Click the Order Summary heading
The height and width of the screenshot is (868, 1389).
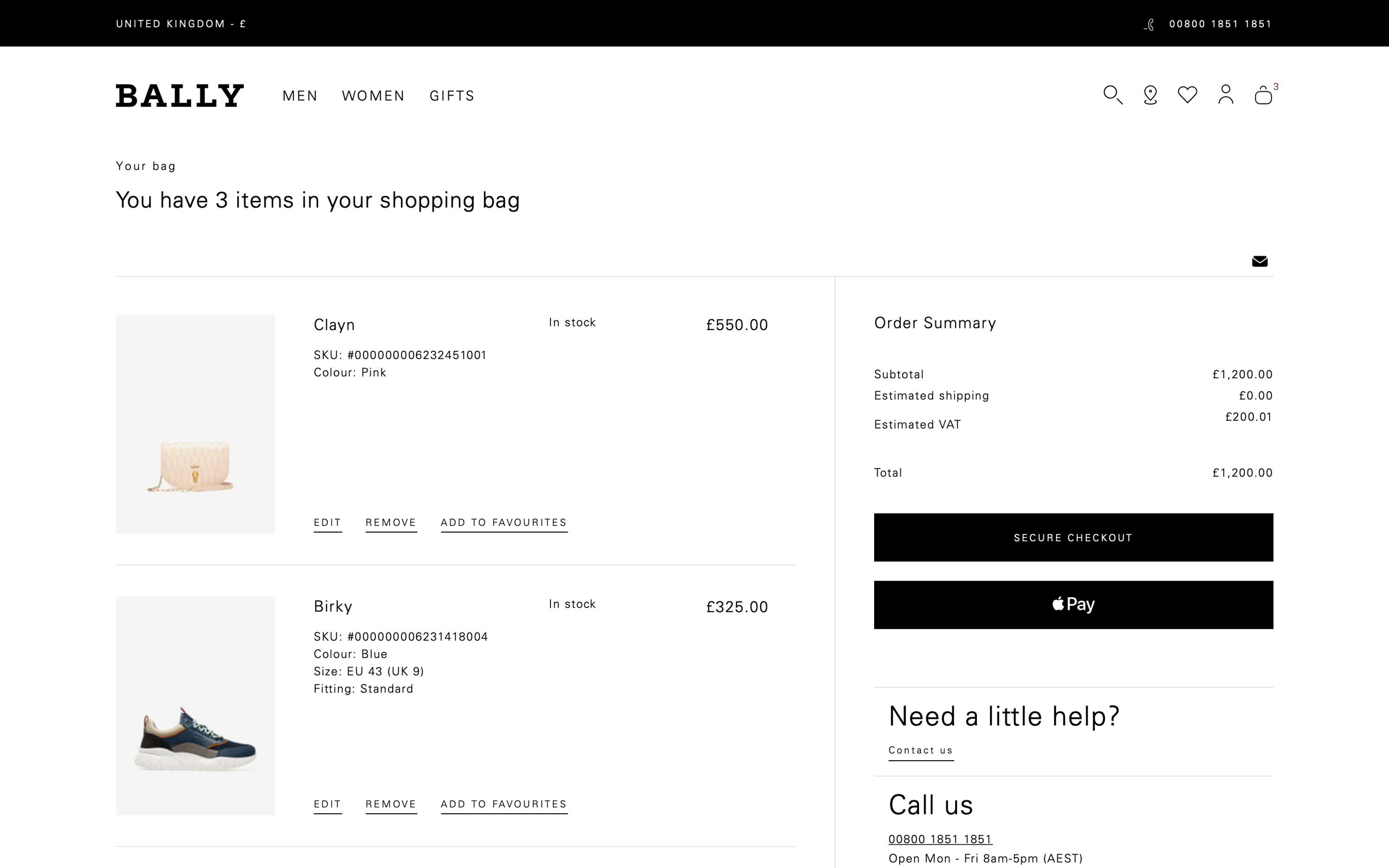pos(934,323)
